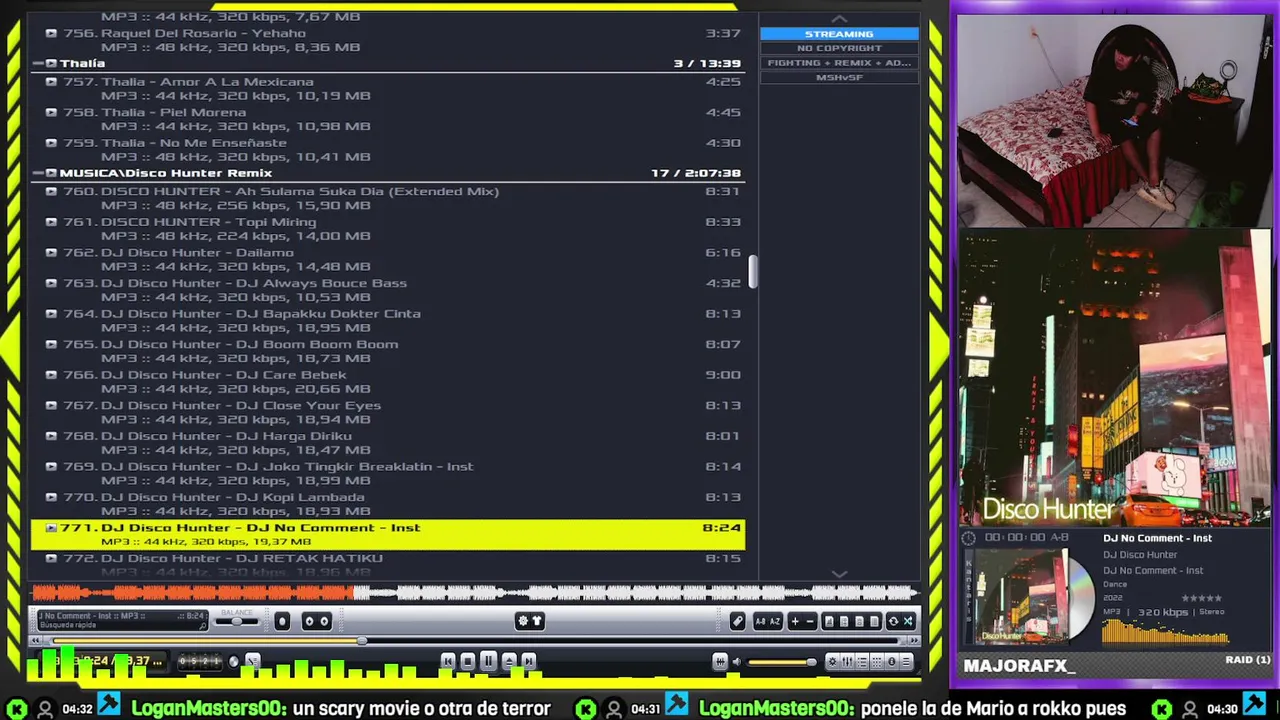The image size is (1280, 720).
Task: Click the A-B repeat section button
Action: pyautogui.click(x=760, y=622)
